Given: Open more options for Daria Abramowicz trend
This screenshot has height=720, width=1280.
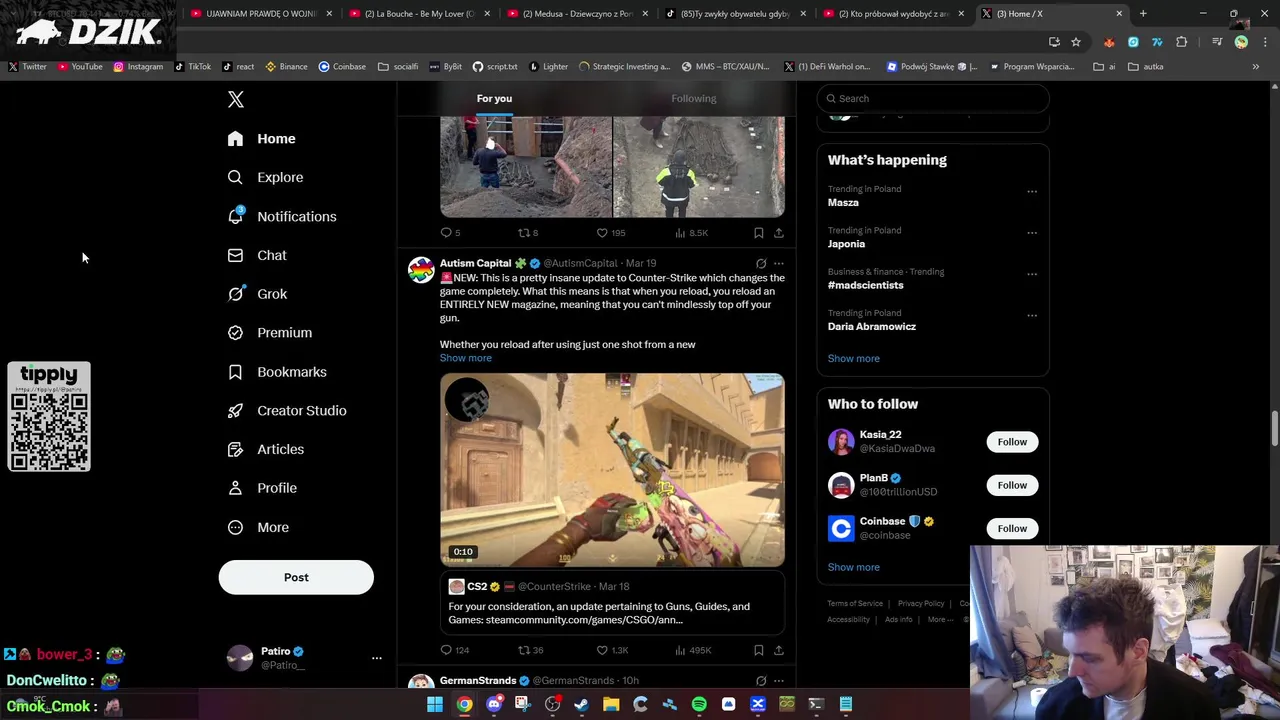Looking at the screenshot, I should 1032,315.
